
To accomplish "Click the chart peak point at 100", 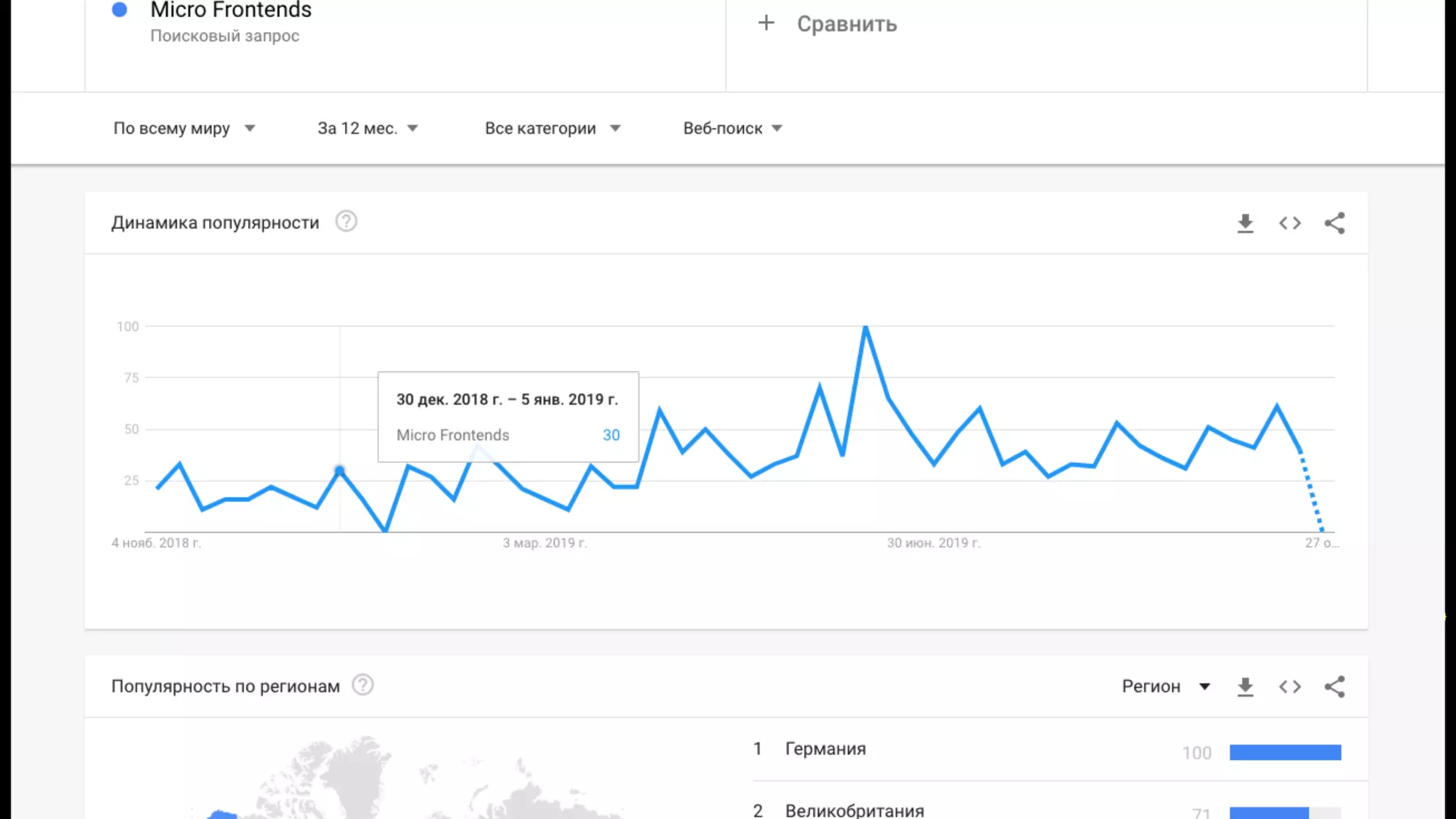I will click(x=865, y=327).
